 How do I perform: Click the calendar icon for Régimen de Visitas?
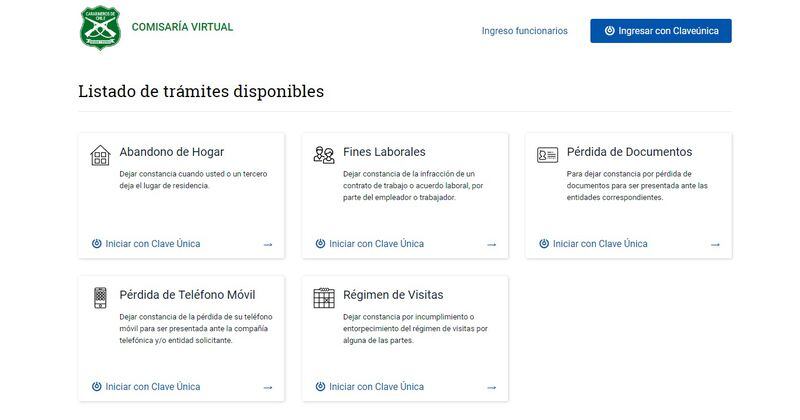tap(324, 298)
